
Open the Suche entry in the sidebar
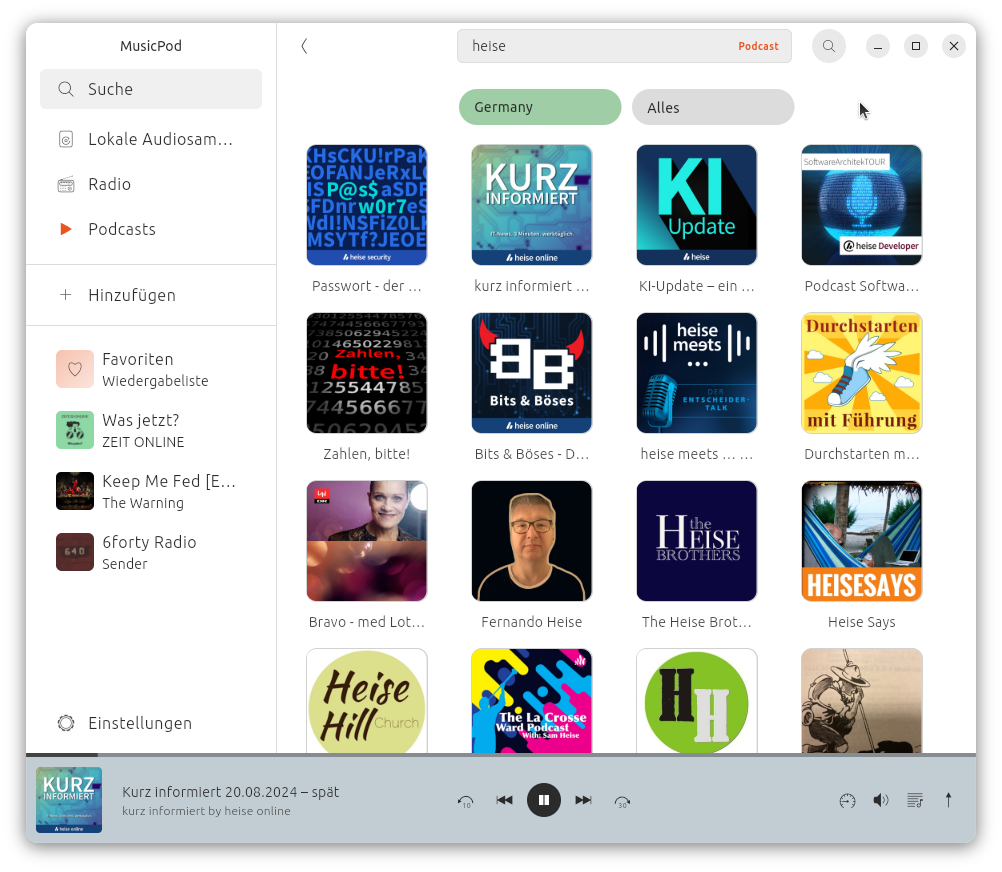(151, 89)
